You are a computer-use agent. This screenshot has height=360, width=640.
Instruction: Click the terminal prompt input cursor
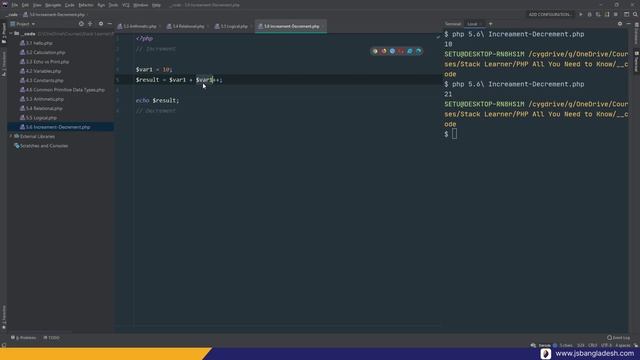(x=454, y=134)
